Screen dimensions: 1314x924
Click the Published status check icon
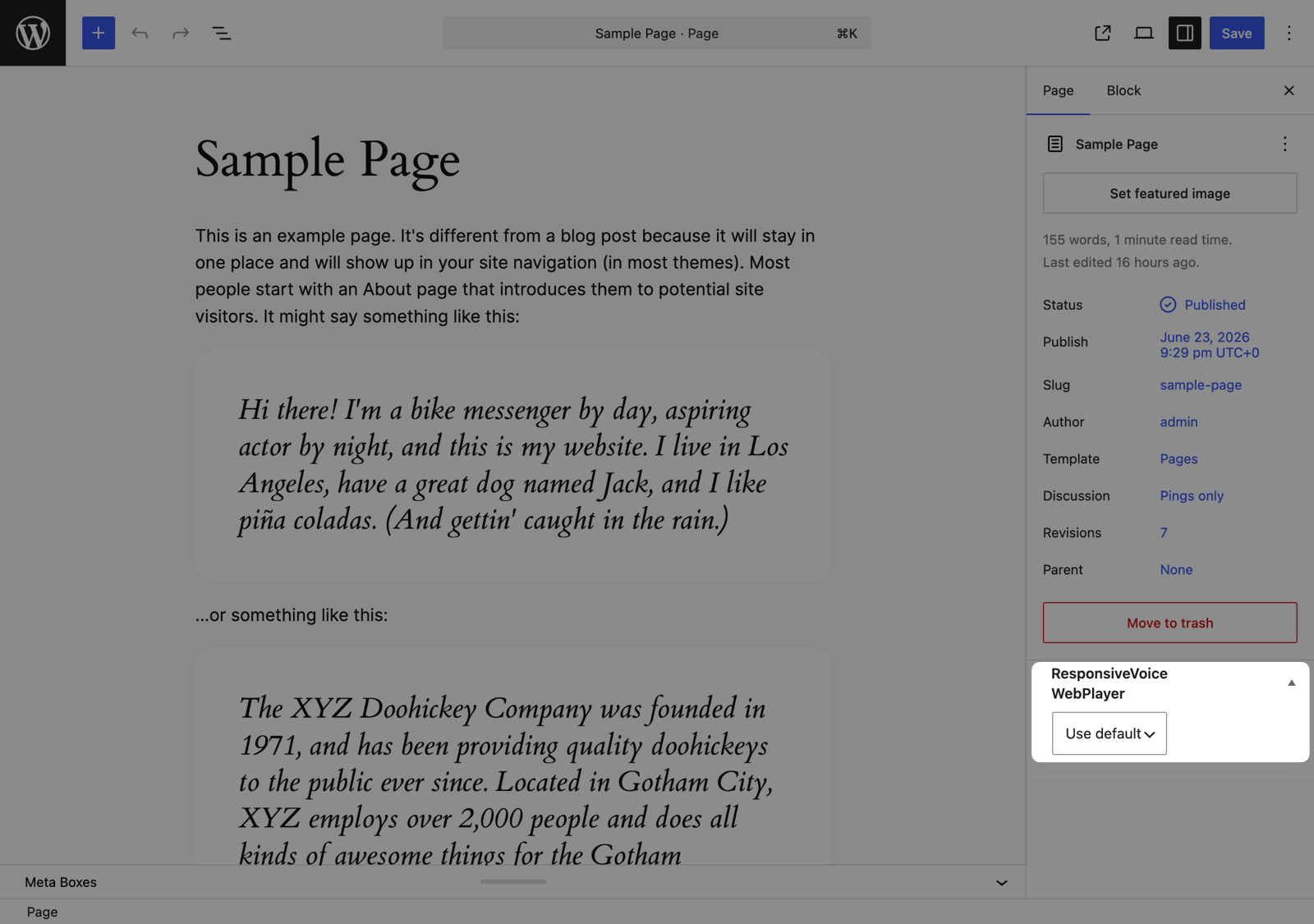[x=1168, y=305]
